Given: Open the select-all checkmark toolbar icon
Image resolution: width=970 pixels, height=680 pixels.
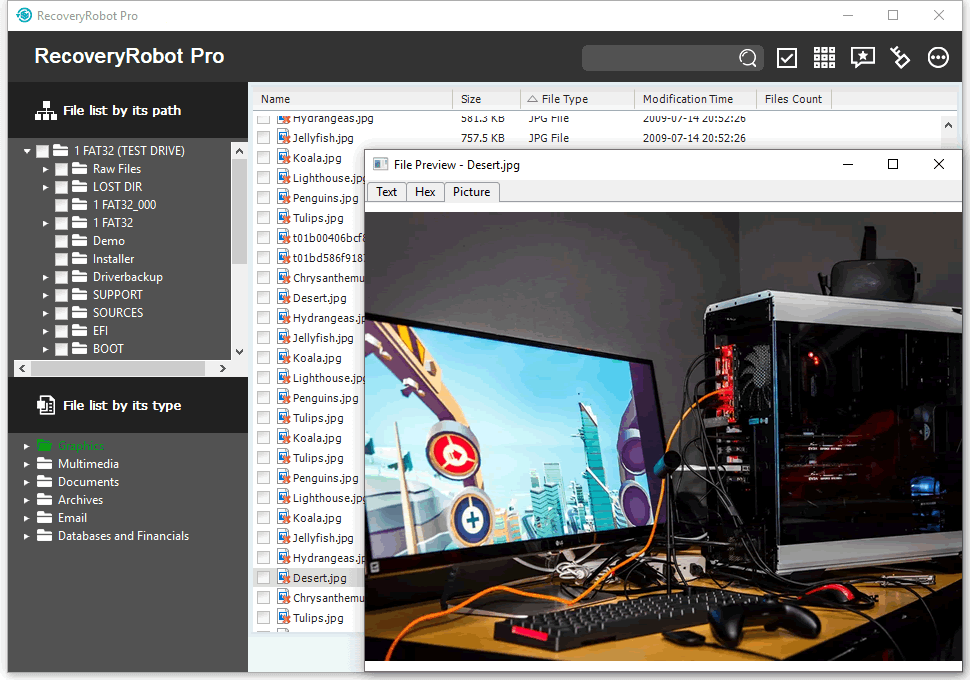Looking at the screenshot, I should 787,58.
